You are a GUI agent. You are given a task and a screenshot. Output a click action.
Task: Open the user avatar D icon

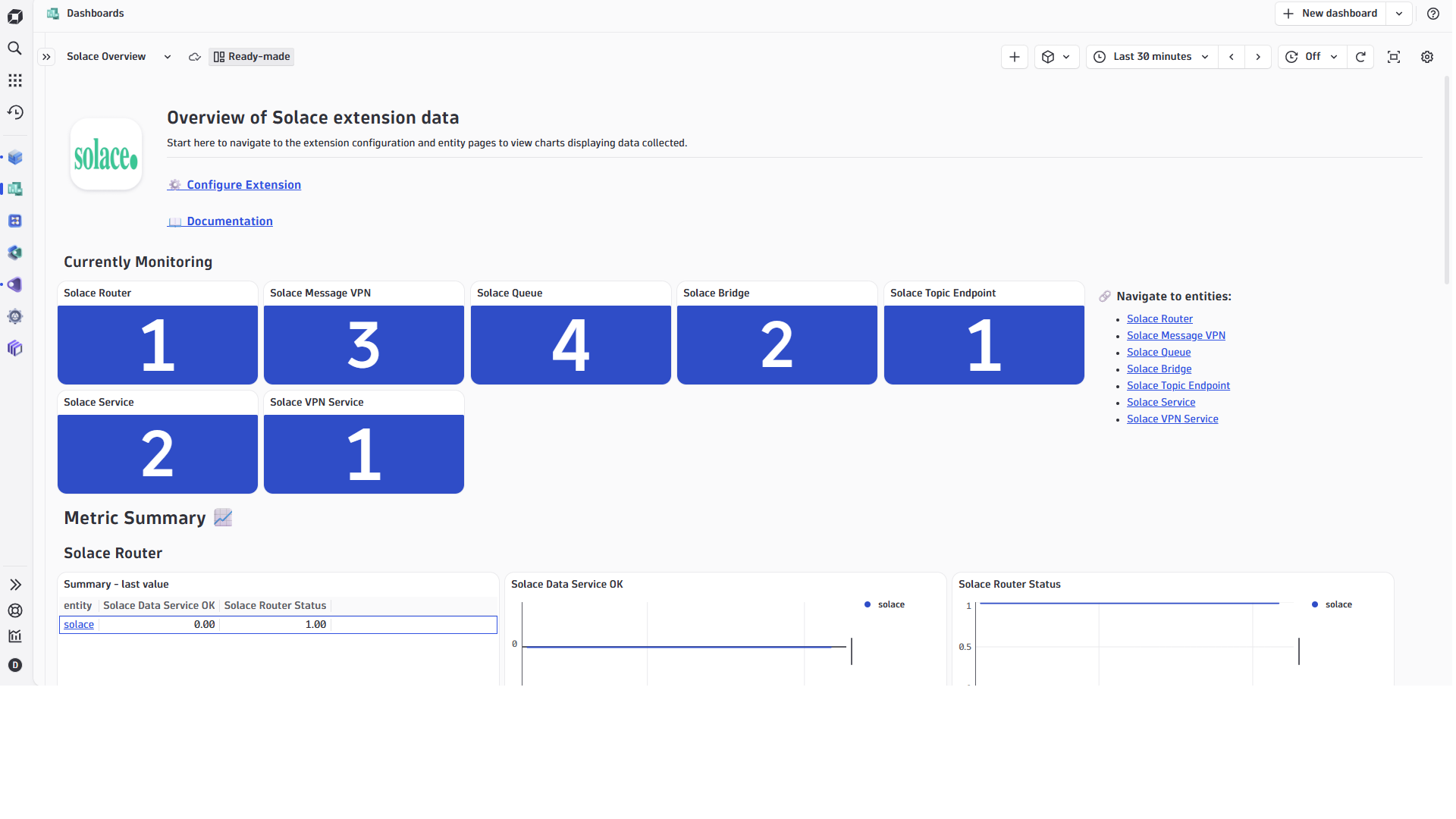coord(15,665)
